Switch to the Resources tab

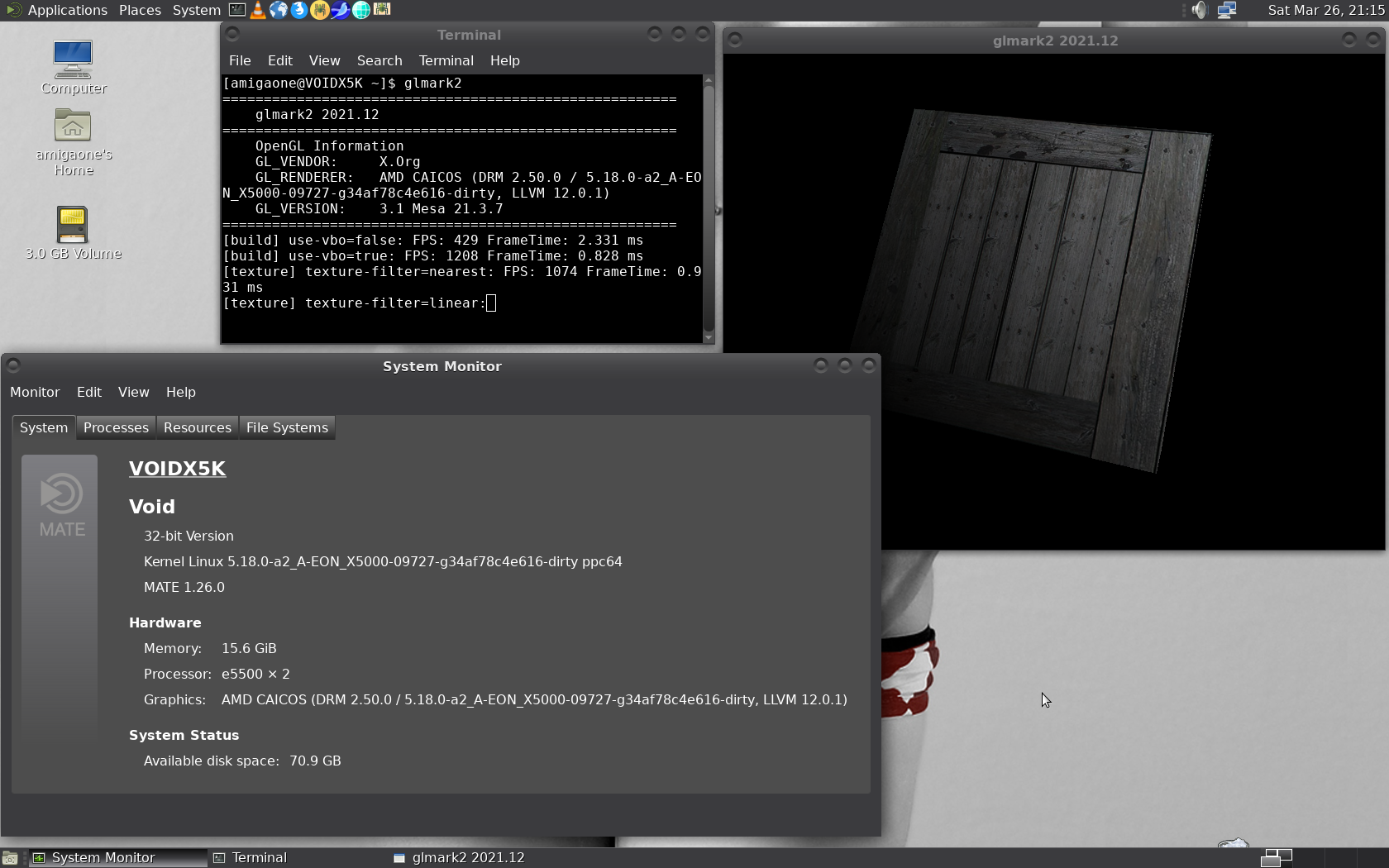(197, 427)
